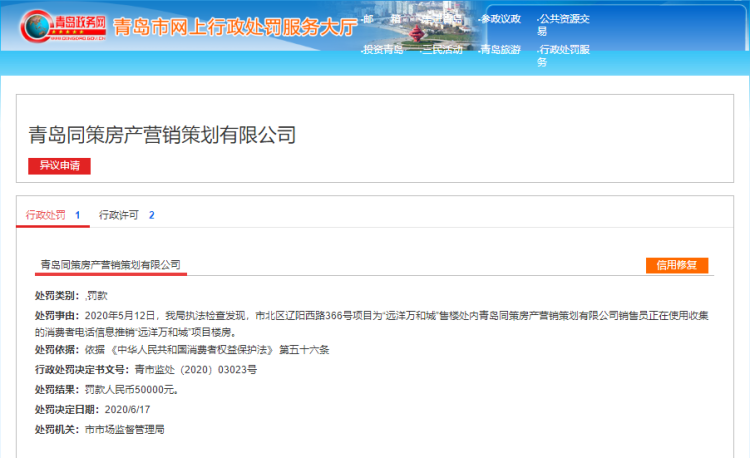Viewport: 750px width, 458px height.
Task: Open the 参政议政 link
Action: point(499,19)
